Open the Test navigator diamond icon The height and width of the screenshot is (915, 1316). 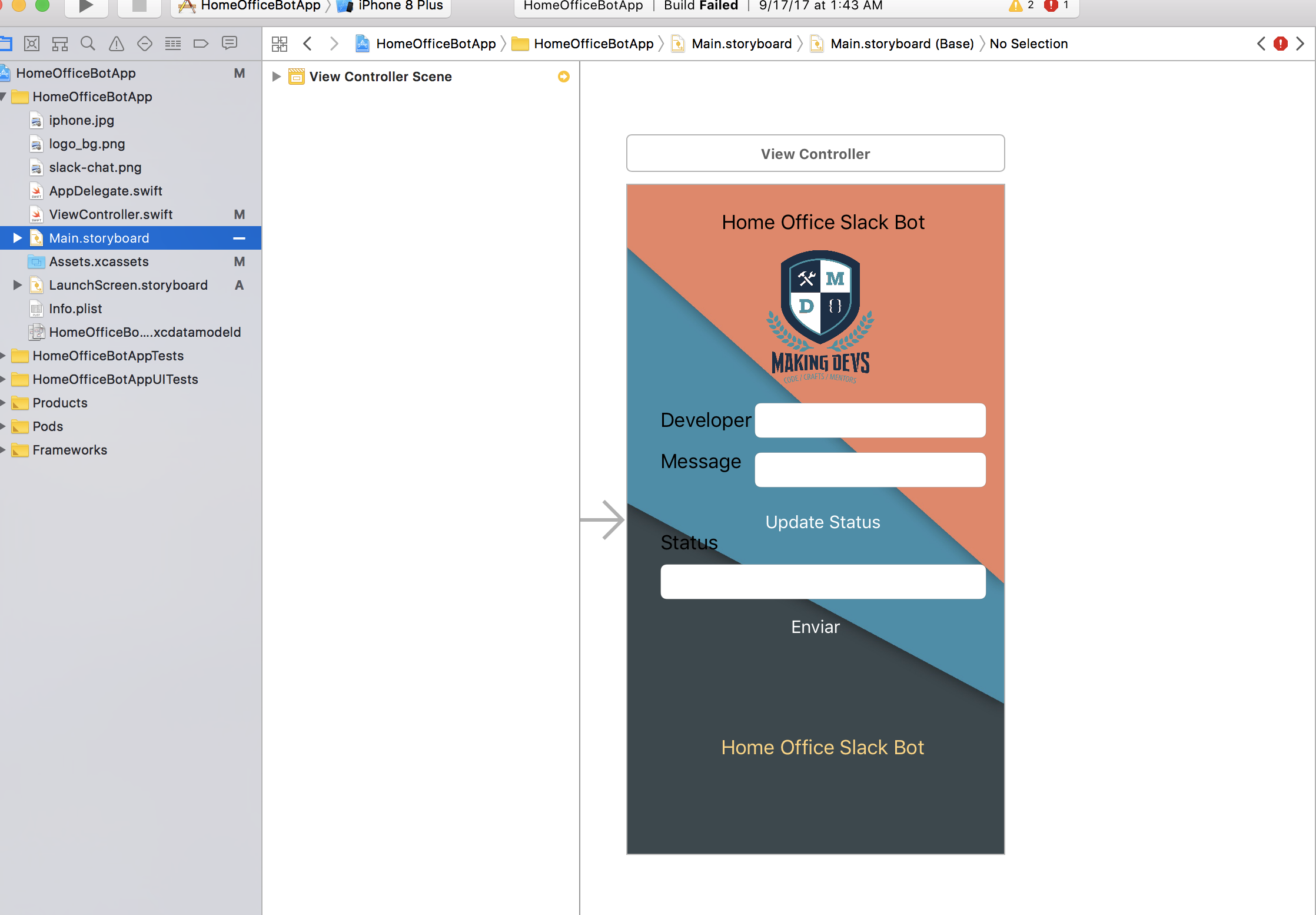pos(145,44)
